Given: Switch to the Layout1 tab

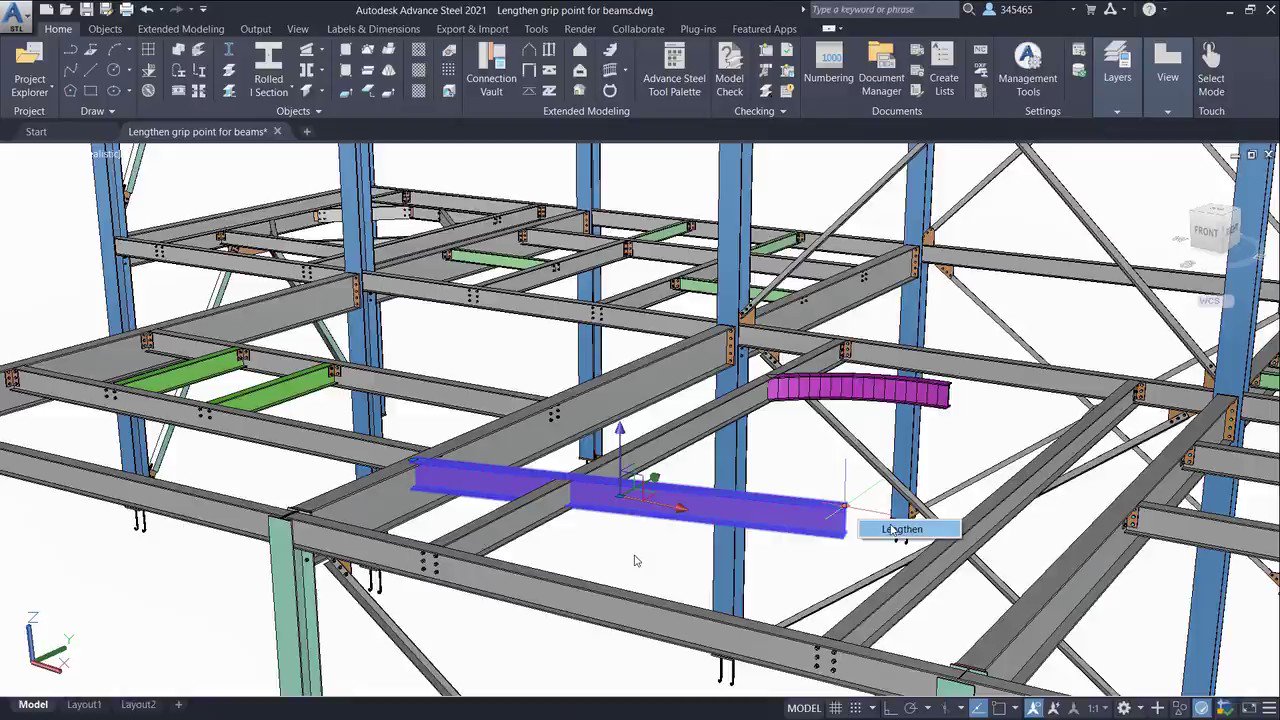Looking at the screenshot, I should [x=84, y=704].
